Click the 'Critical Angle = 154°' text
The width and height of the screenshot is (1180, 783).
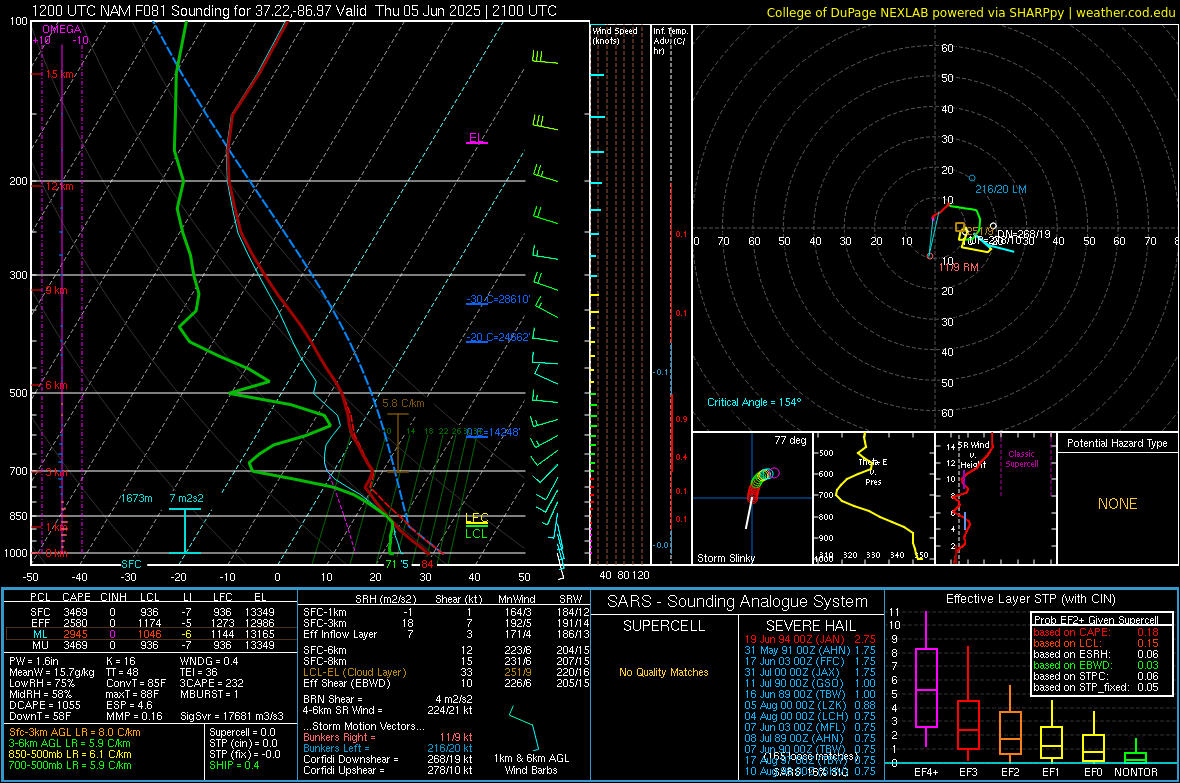click(754, 402)
